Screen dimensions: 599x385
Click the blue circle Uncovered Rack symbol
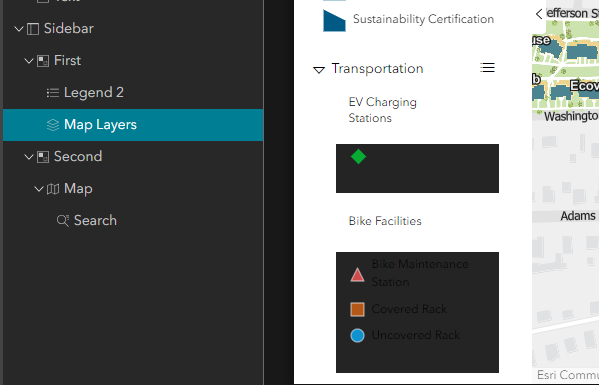[357, 335]
